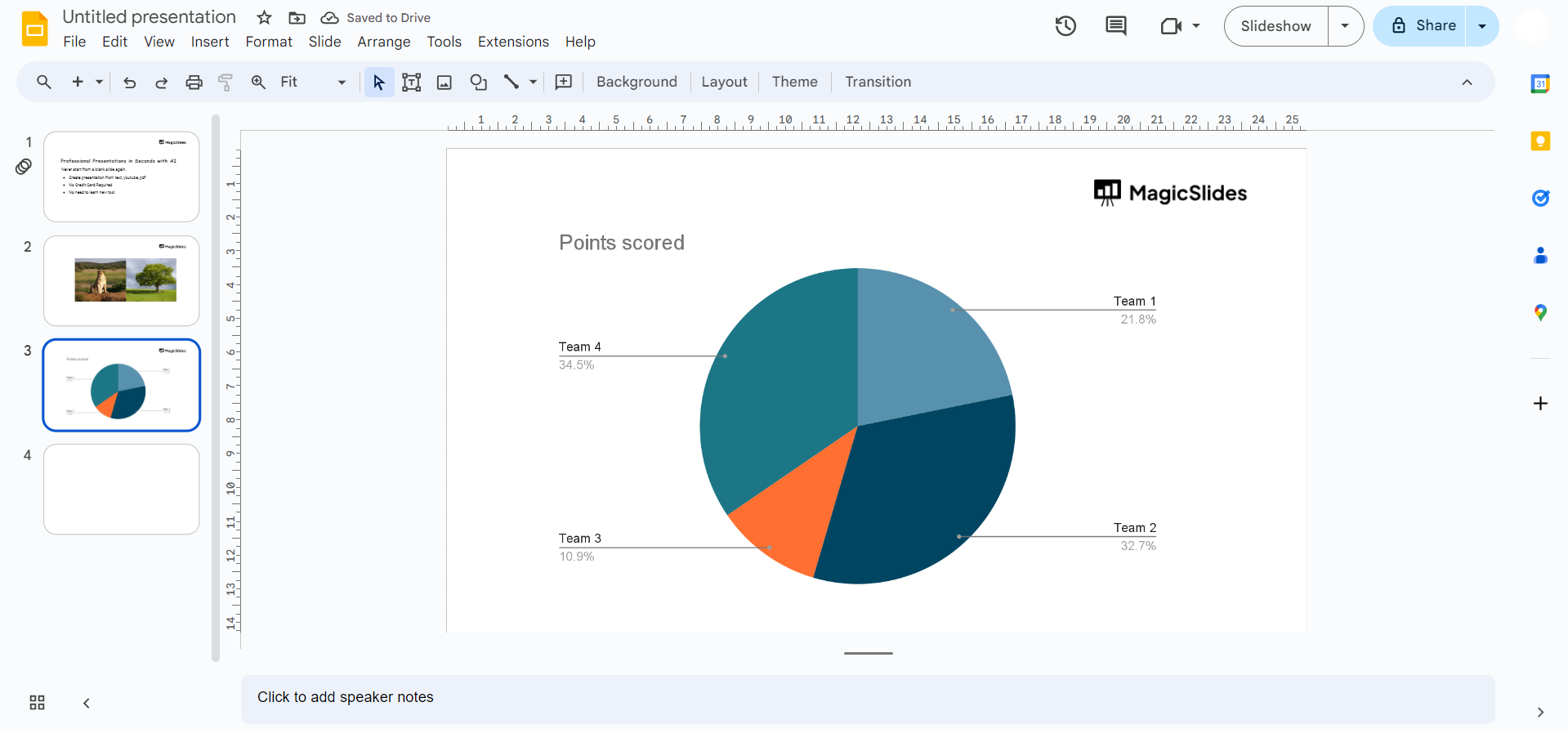1568x729 pixels.
Task: Open Google Maps side panel
Action: click(x=1540, y=312)
